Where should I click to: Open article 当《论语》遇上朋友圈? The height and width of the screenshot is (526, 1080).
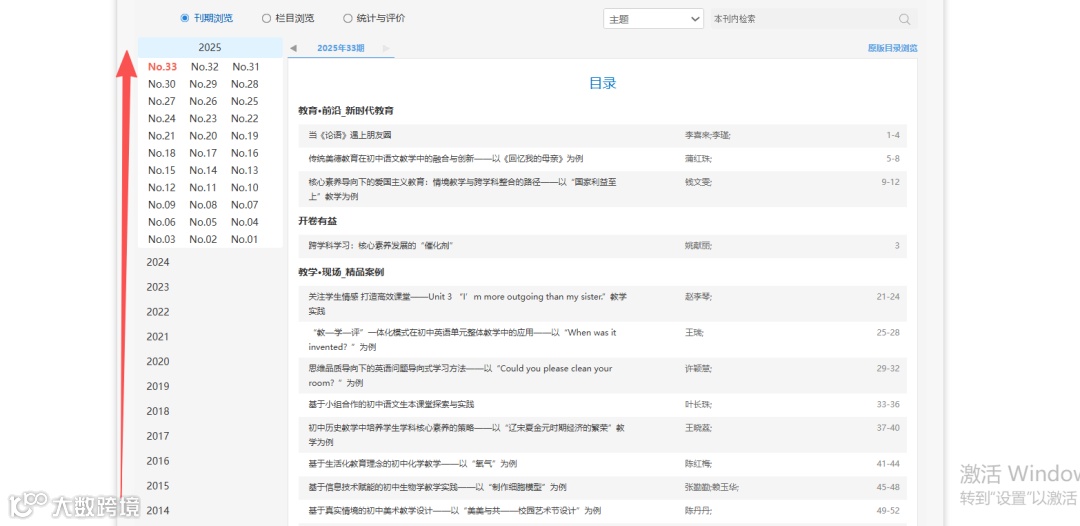(x=350, y=136)
